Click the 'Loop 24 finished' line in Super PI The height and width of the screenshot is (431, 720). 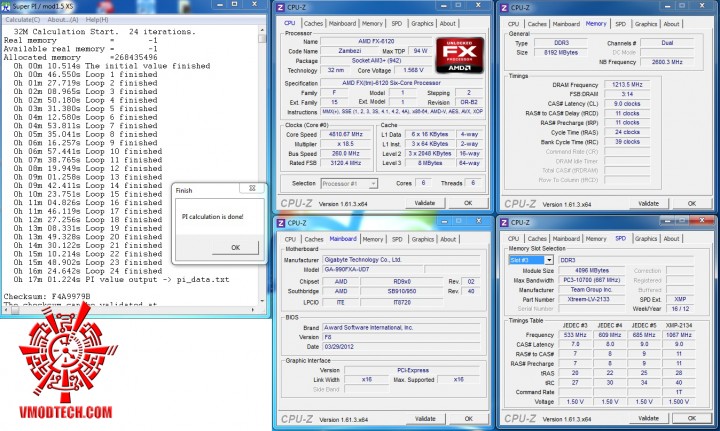tap(87, 271)
